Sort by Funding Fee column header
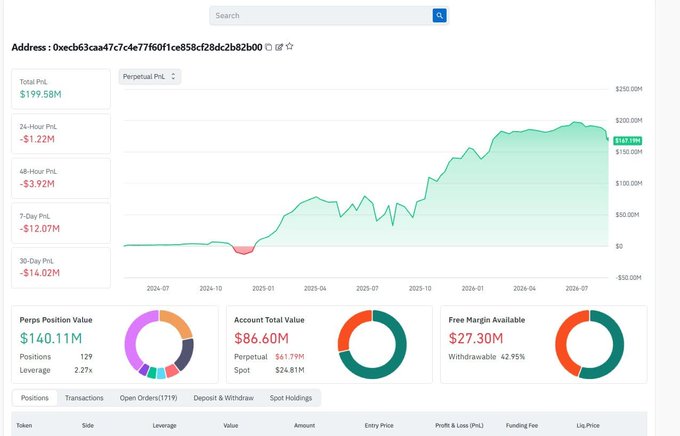 pos(522,426)
